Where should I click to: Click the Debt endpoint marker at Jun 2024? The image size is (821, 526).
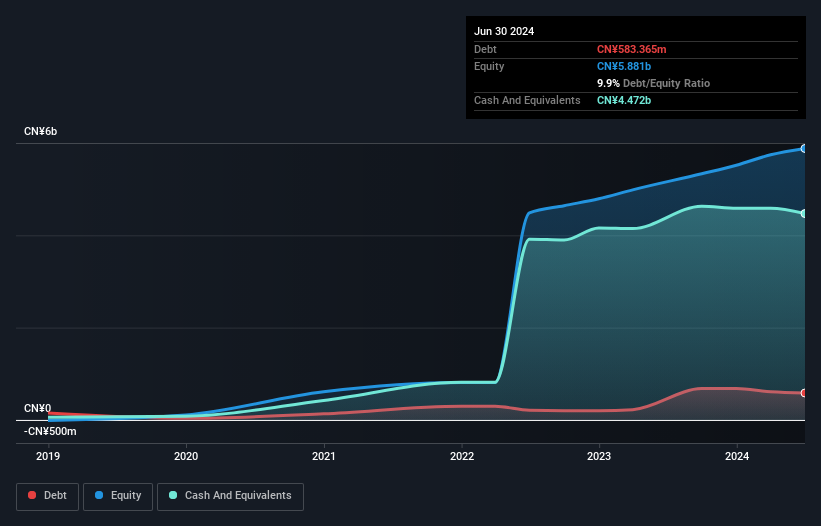pyautogui.click(x=803, y=393)
